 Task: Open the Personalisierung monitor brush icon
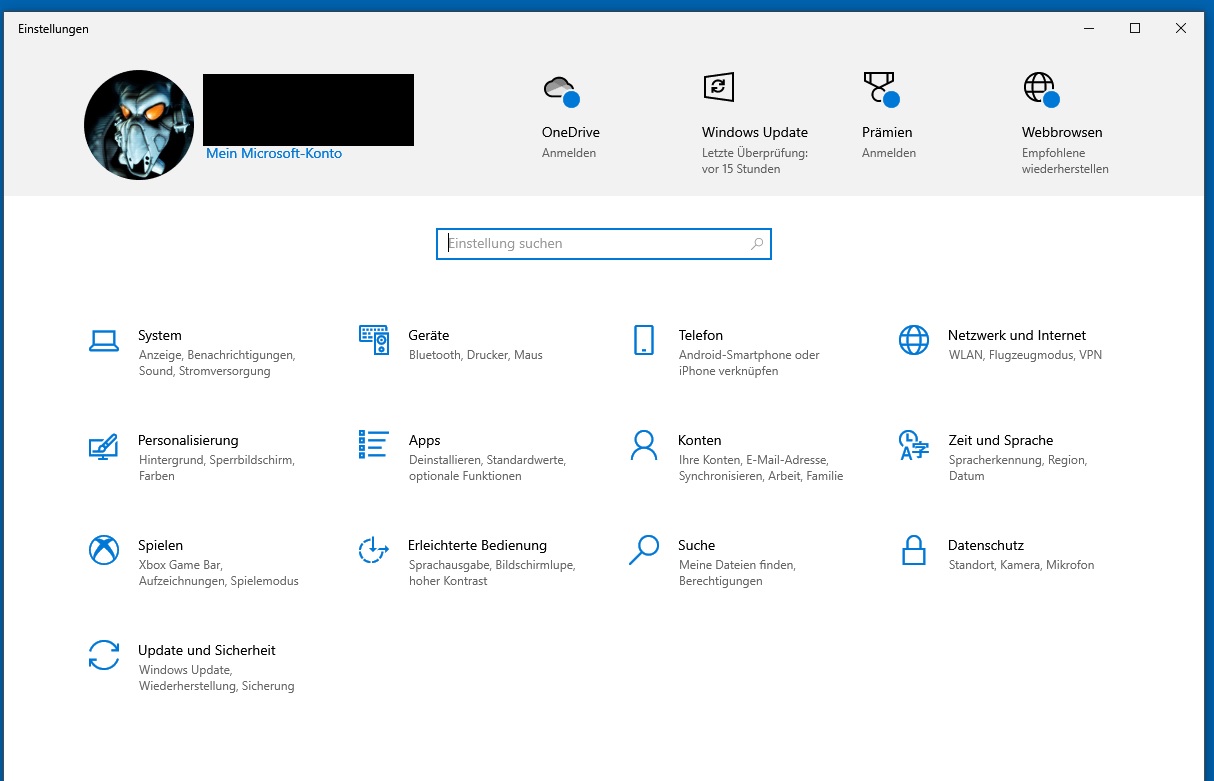104,445
